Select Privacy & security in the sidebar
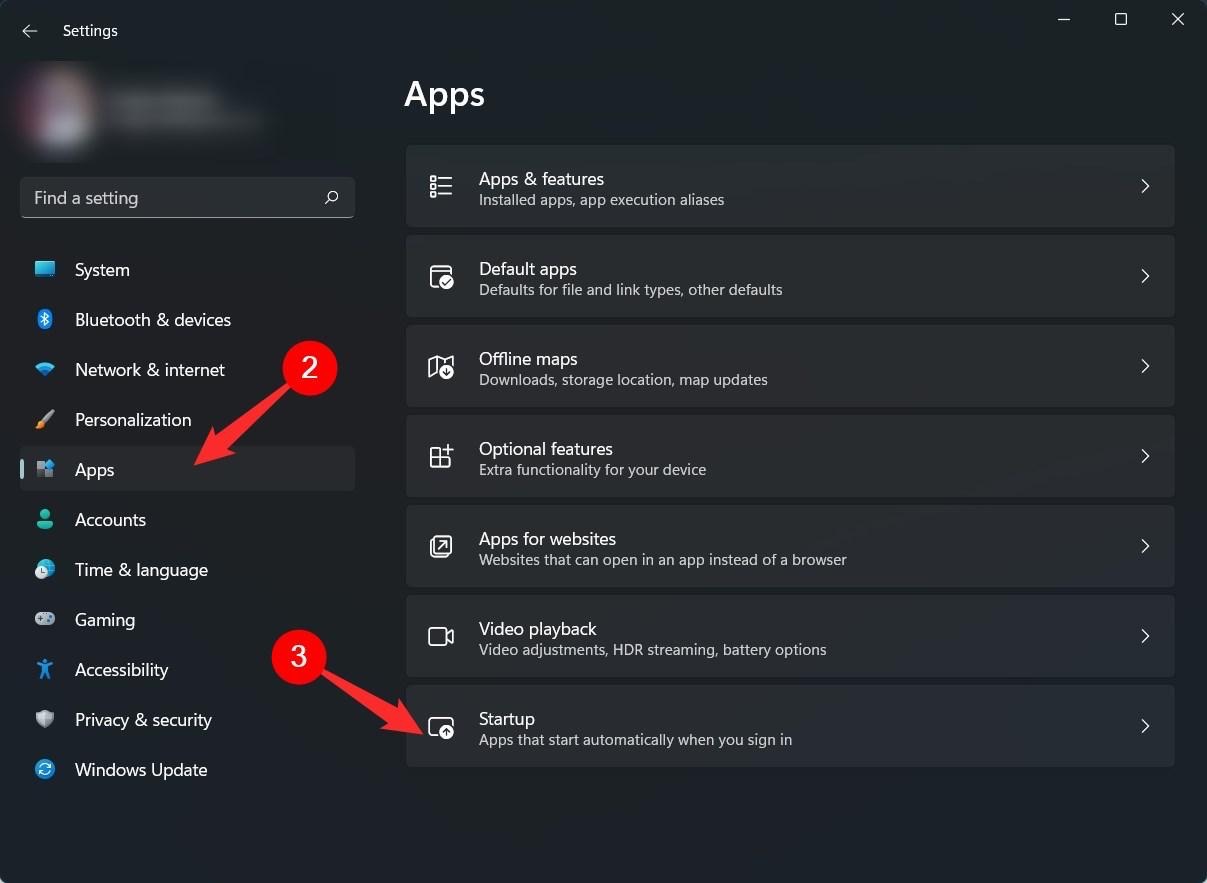 pyautogui.click(x=143, y=719)
